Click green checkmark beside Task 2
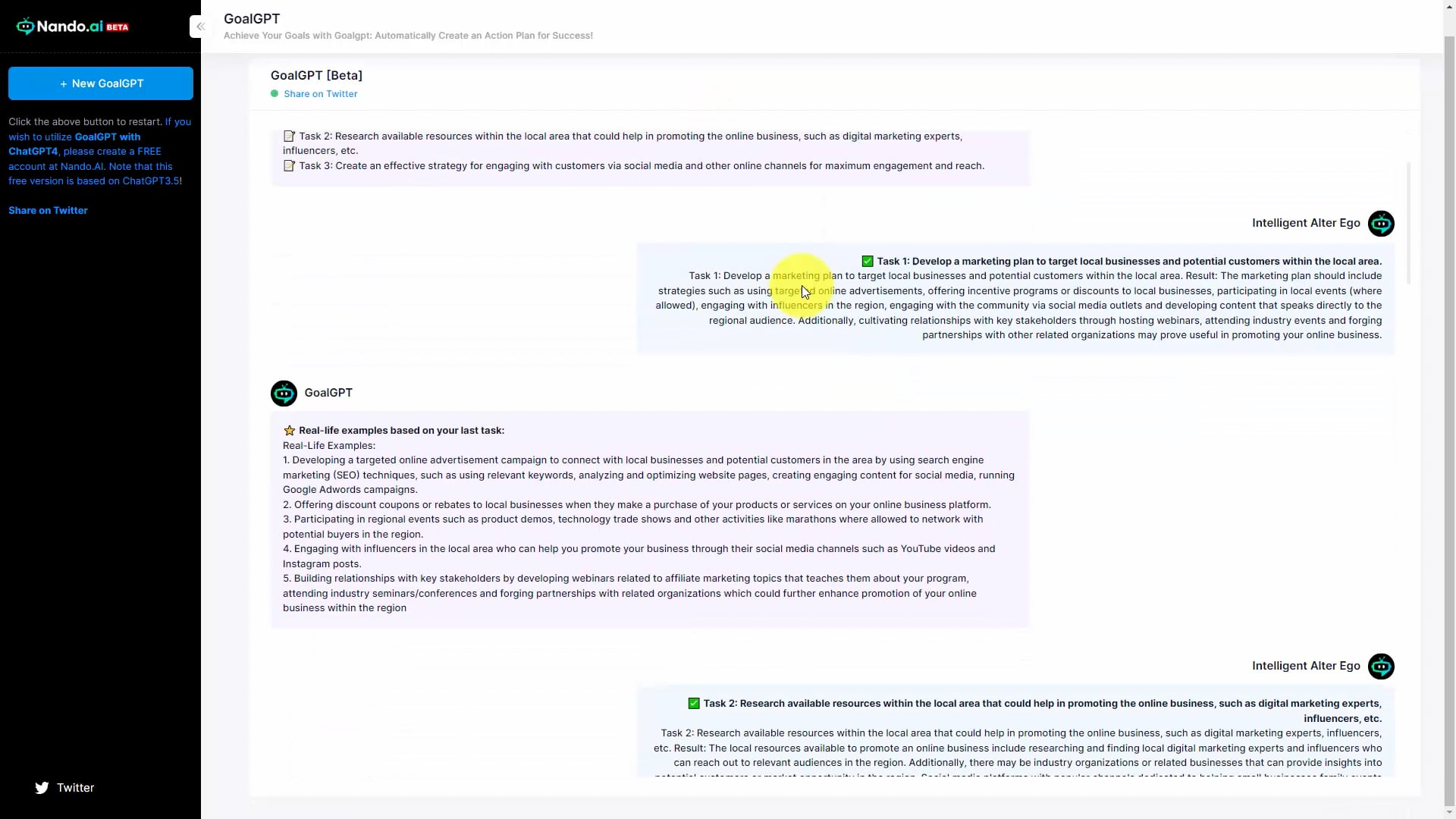1456x819 pixels. point(693,704)
